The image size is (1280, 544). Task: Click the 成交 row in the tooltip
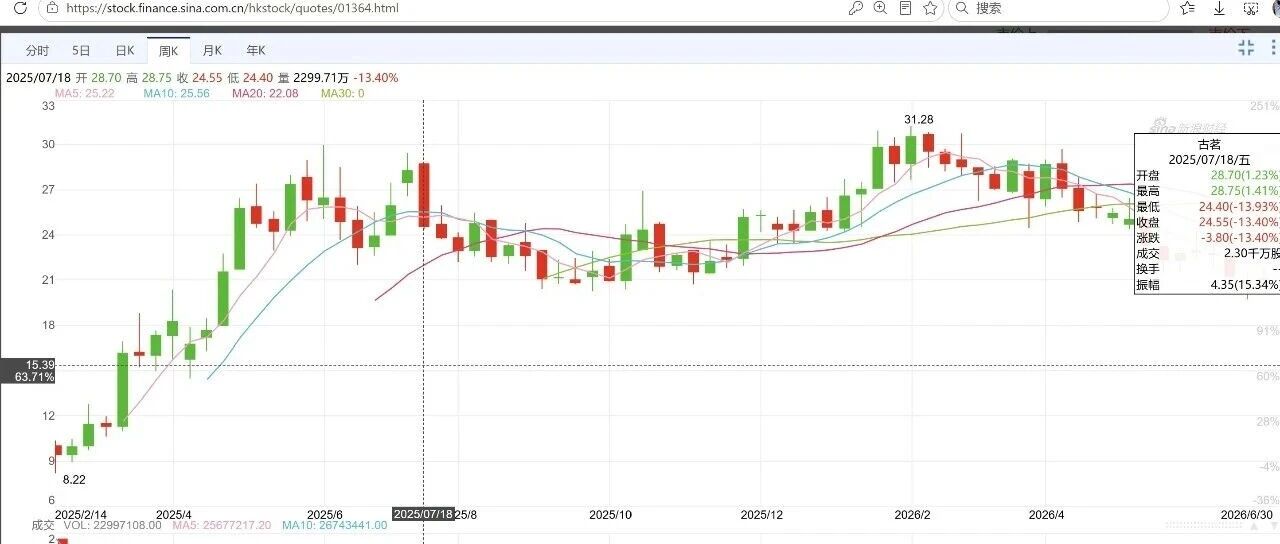tap(1207, 254)
